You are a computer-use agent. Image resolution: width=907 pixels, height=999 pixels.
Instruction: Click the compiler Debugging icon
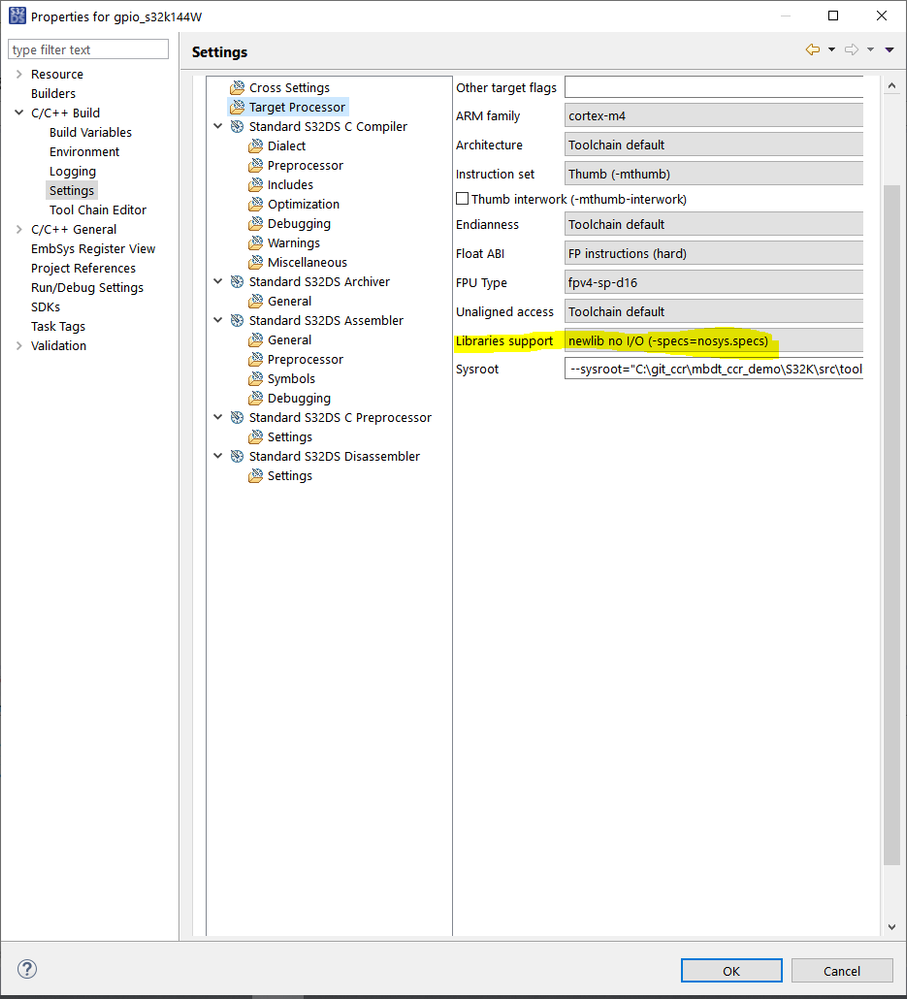click(x=255, y=224)
